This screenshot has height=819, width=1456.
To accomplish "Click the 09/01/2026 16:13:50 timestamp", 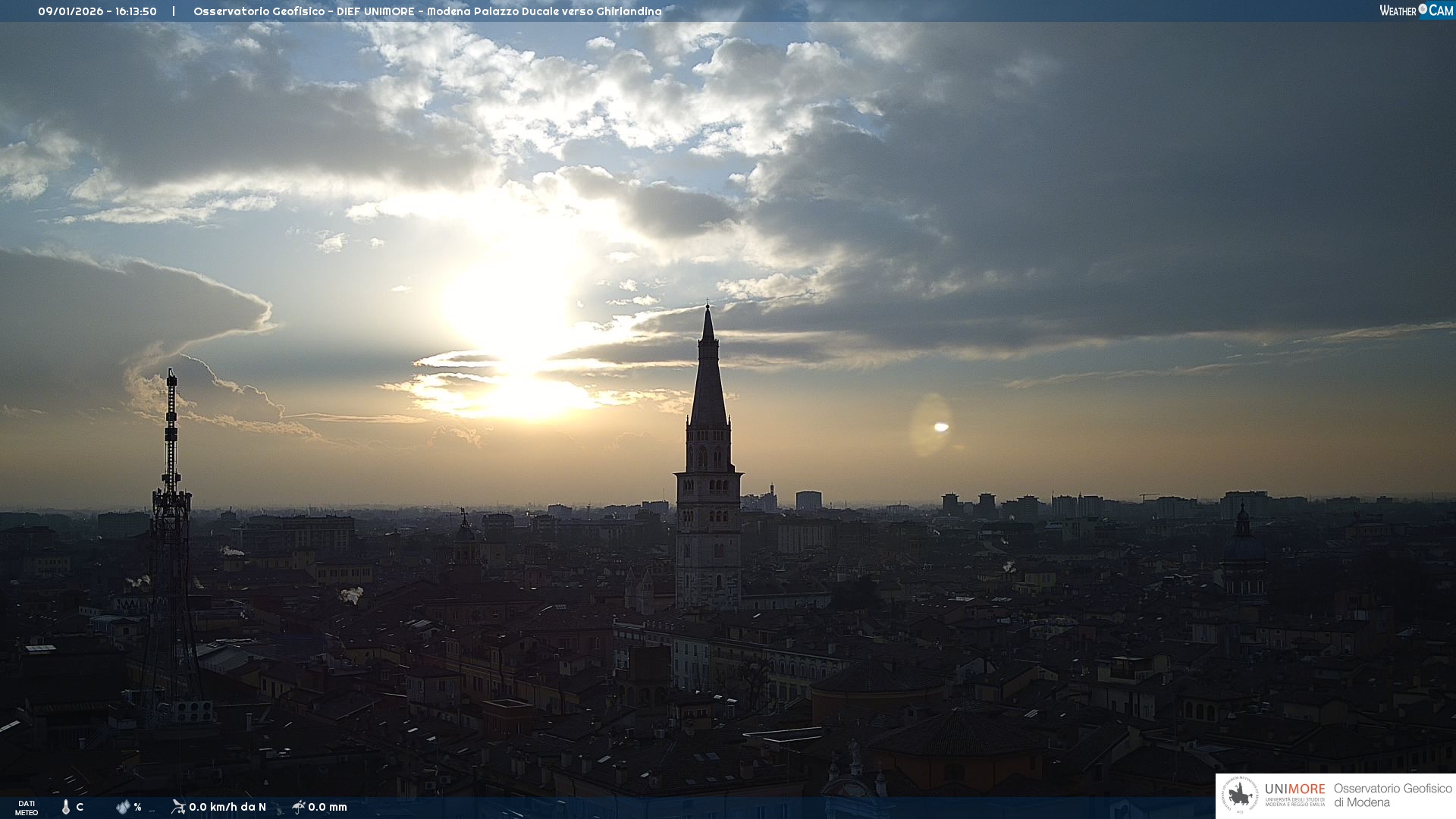I will [97, 11].
